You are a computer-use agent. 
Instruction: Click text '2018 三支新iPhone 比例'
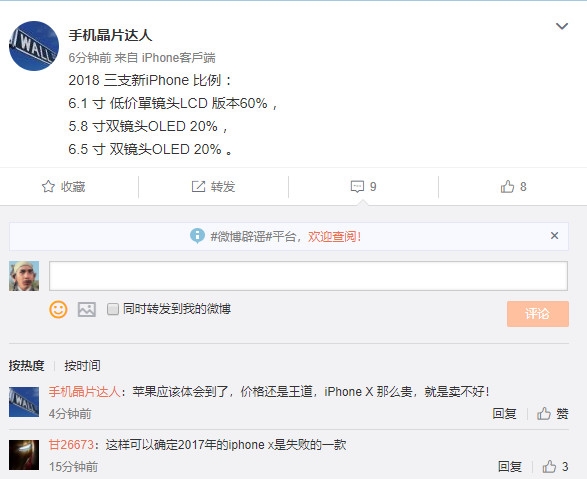click(x=145, y=80)
